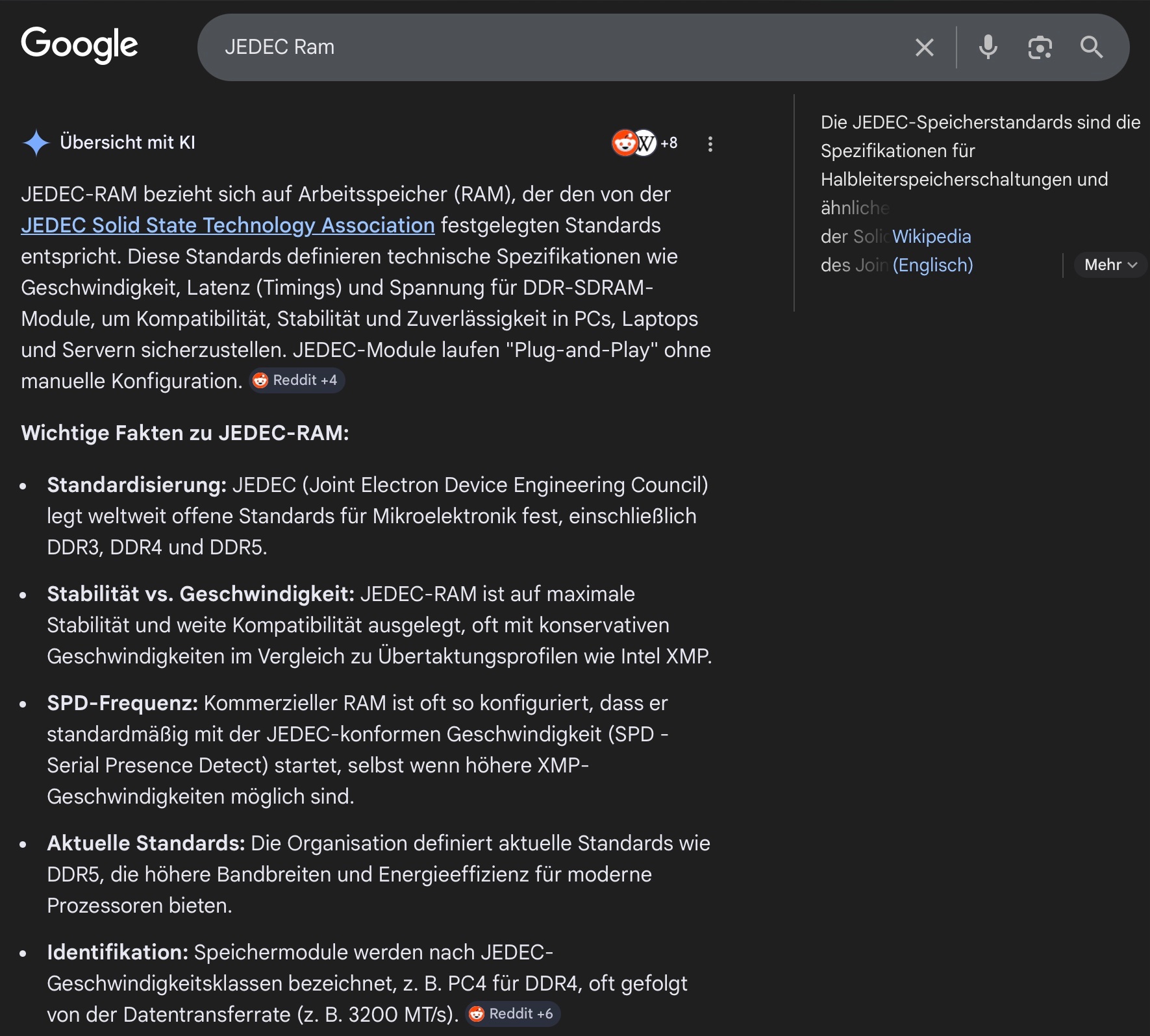Start voice search with the microphone icon
1150x1036 pixels.
click(988, 47)
